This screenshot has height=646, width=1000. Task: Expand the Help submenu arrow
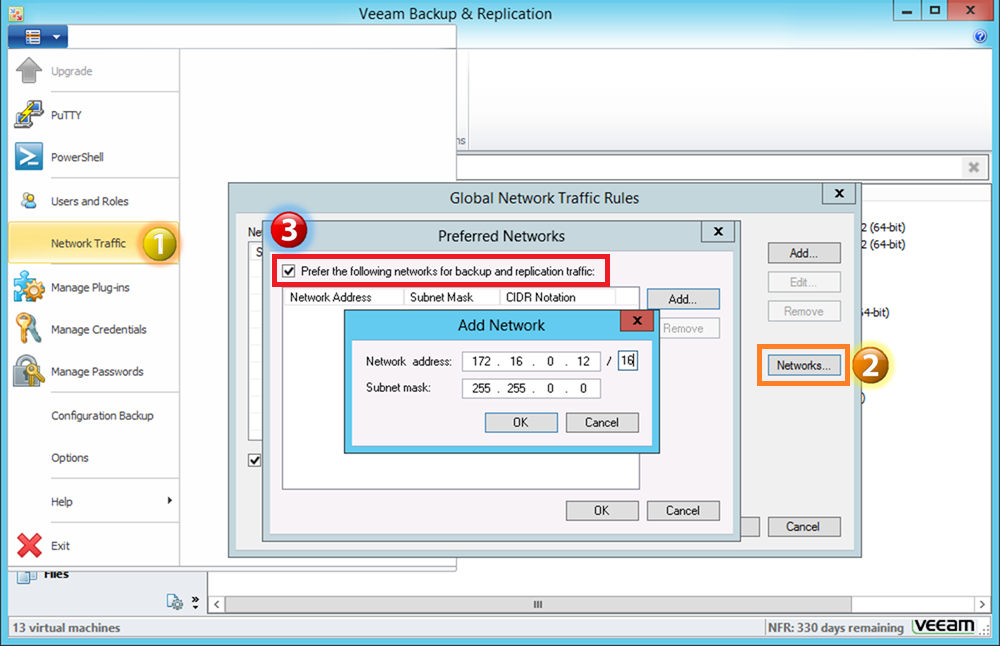click(x=170, y=501)
